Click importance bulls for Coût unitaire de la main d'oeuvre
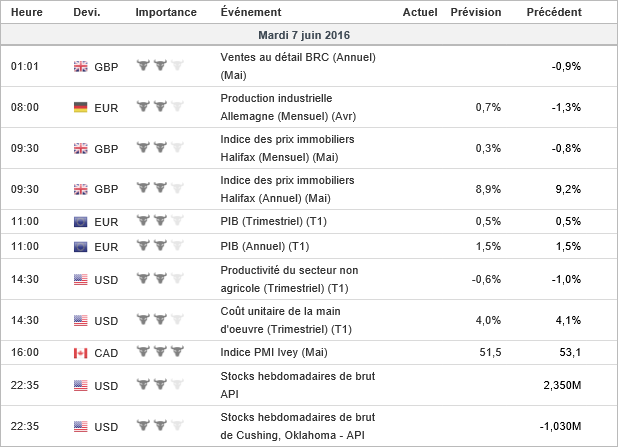This screenshot has width=620, height=448. pyautogui.click(x=160, y=320)
